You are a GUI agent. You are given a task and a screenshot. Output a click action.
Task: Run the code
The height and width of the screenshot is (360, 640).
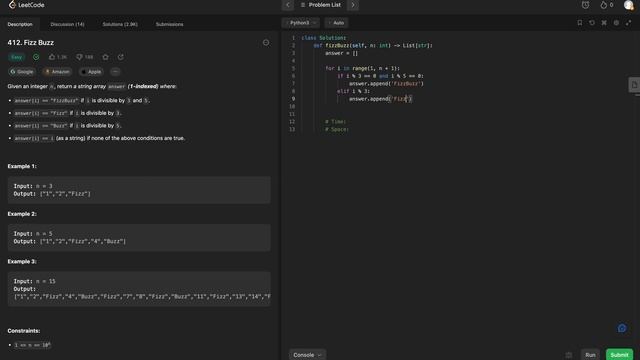coord(590,355)
